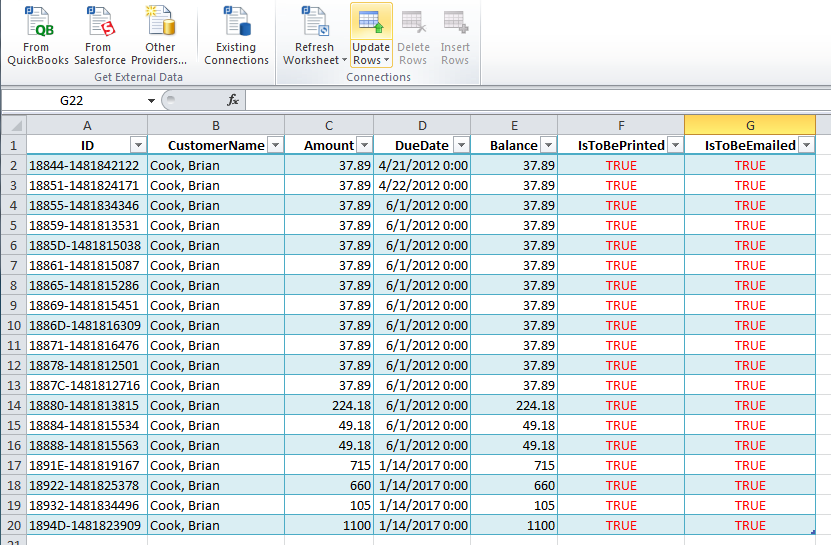Select row 17 header

(13, 465)
